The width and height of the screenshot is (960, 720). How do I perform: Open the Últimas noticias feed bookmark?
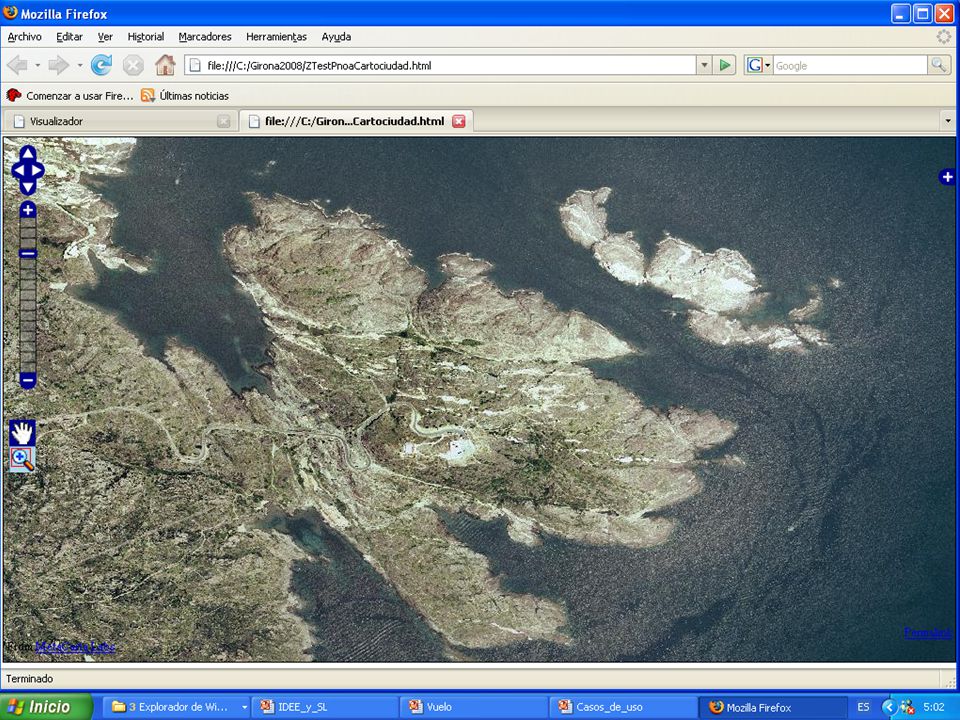[x=185, y=96]
